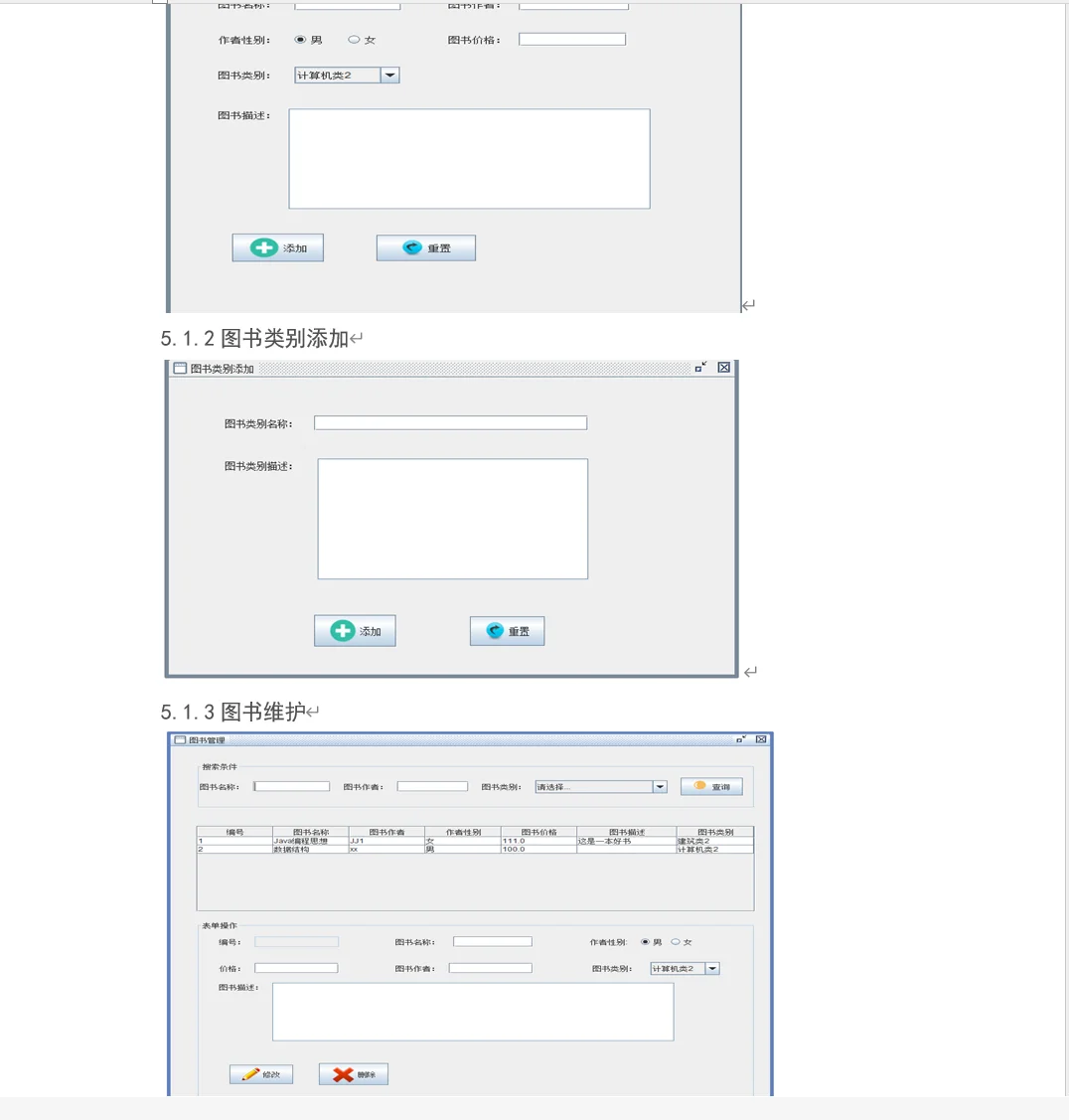Open the 计算机类2 dropdown in book add form
The height and width of the screenshot is (1120, 1069).
point(389,75)
